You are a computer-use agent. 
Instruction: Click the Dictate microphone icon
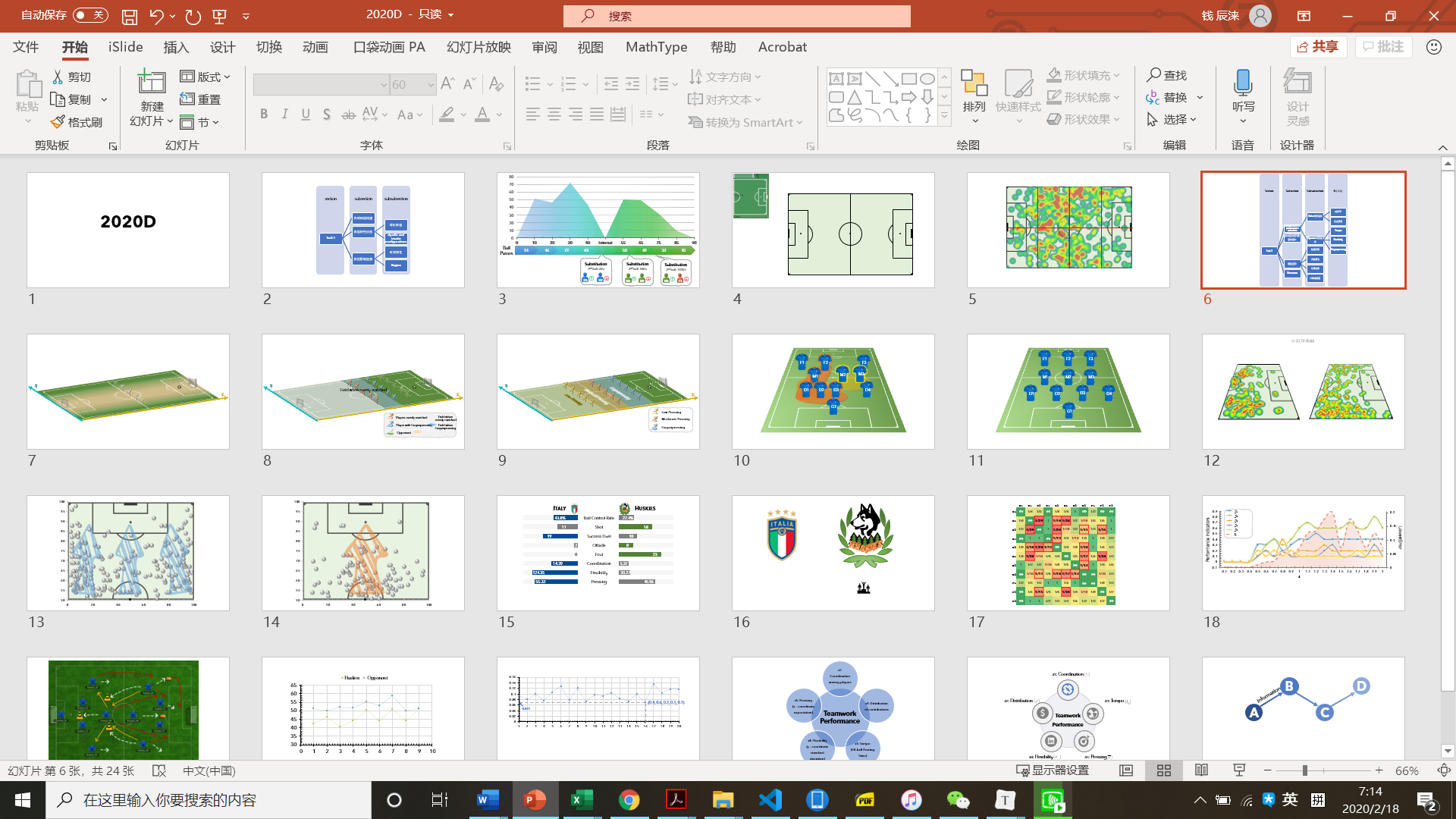[1243, 83]
